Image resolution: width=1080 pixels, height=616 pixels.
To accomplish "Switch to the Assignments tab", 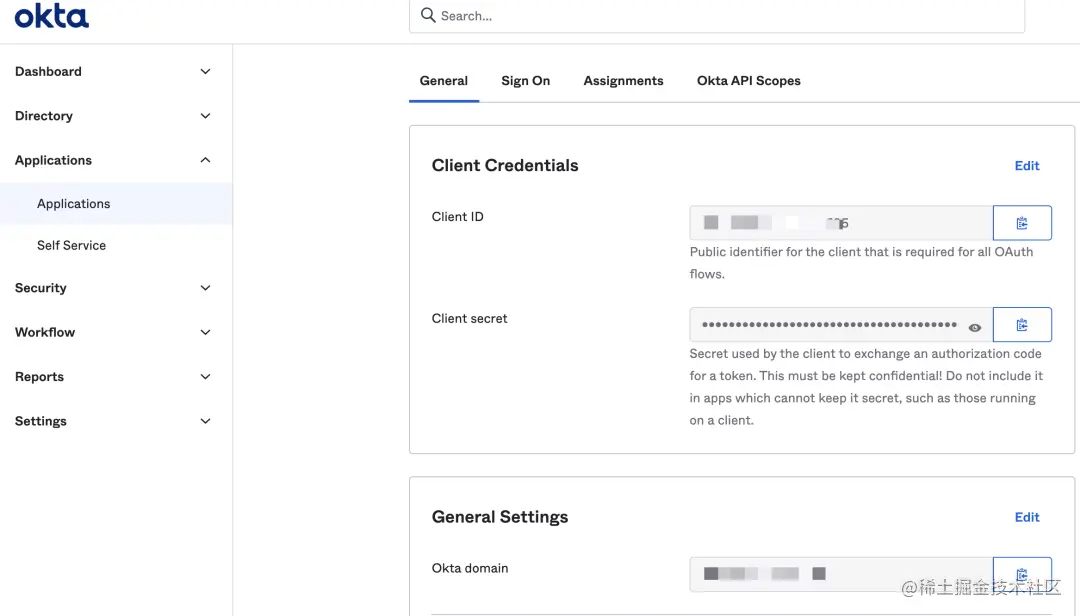I will point(623,81).
